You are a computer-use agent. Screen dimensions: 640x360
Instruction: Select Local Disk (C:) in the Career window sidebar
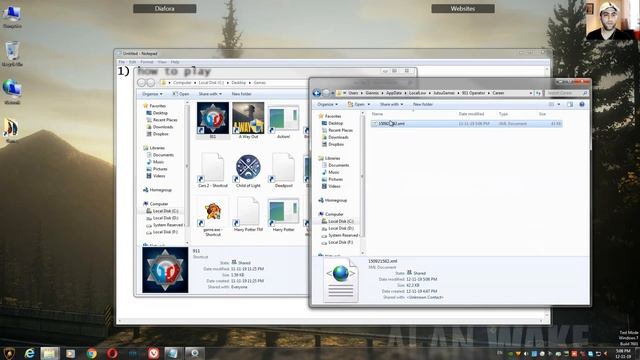341,221
